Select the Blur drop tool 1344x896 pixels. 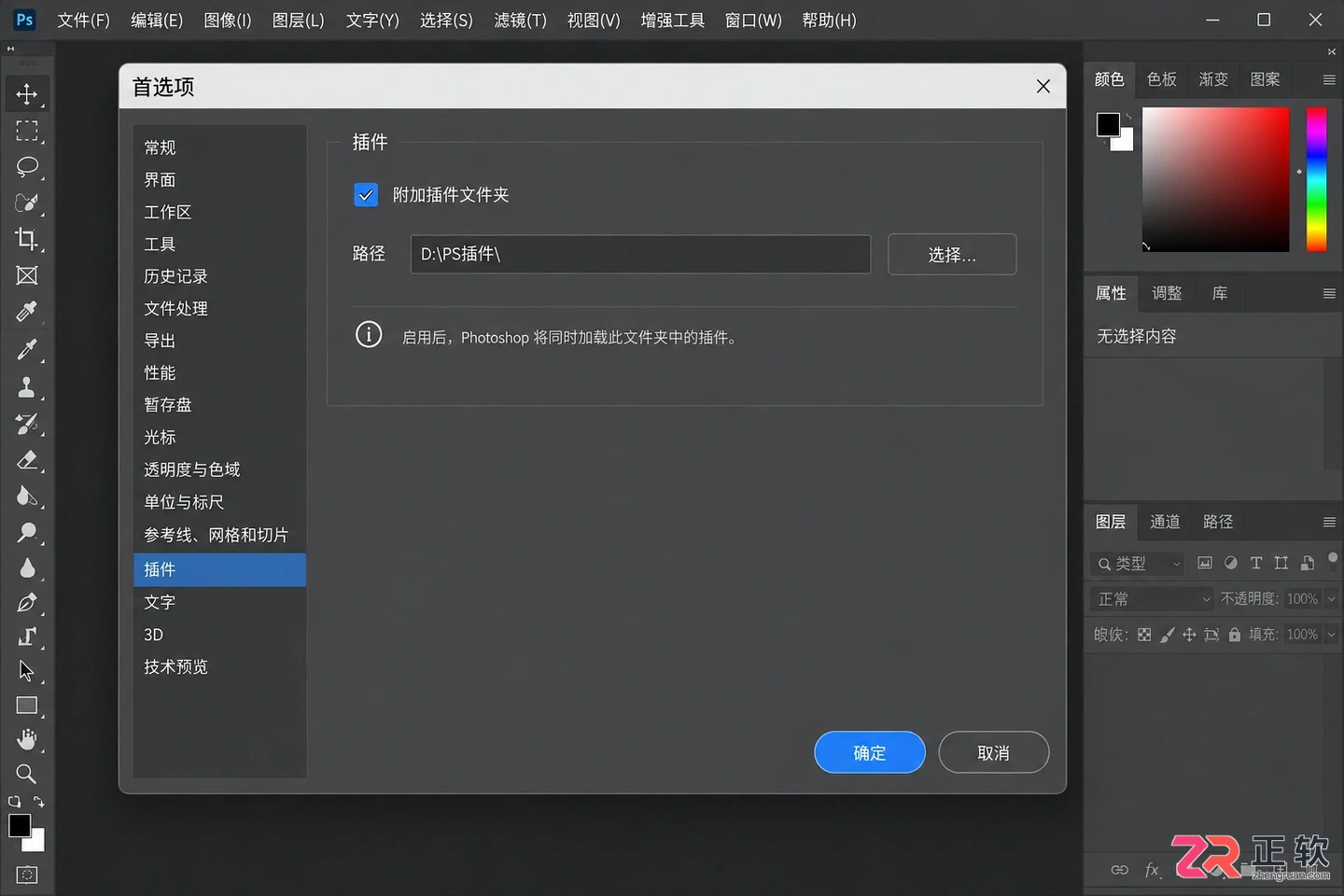(27, 568)
